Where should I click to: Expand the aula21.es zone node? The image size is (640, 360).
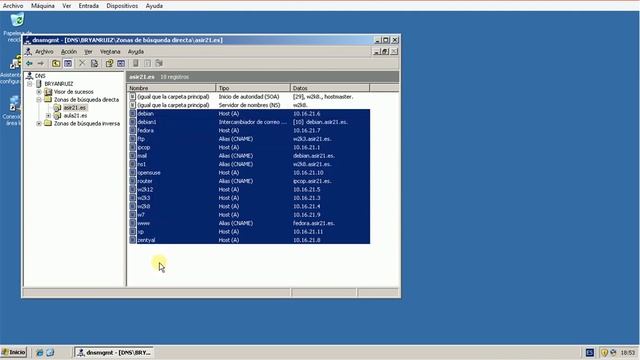tap(48, 116)
